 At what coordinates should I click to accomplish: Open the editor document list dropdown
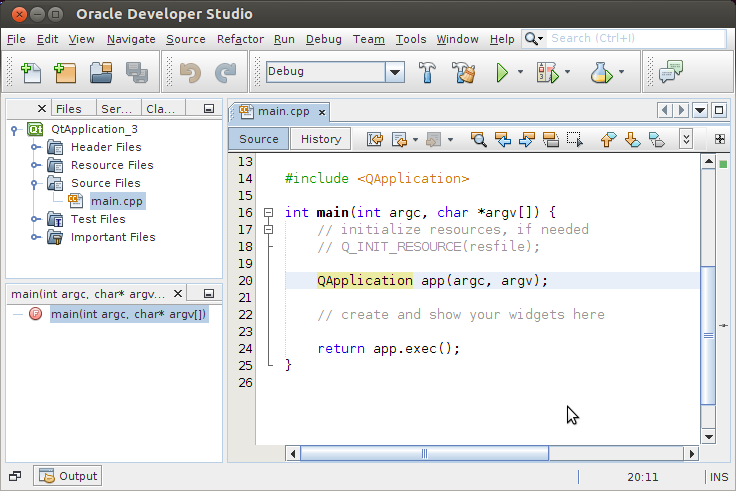[700, 111]
